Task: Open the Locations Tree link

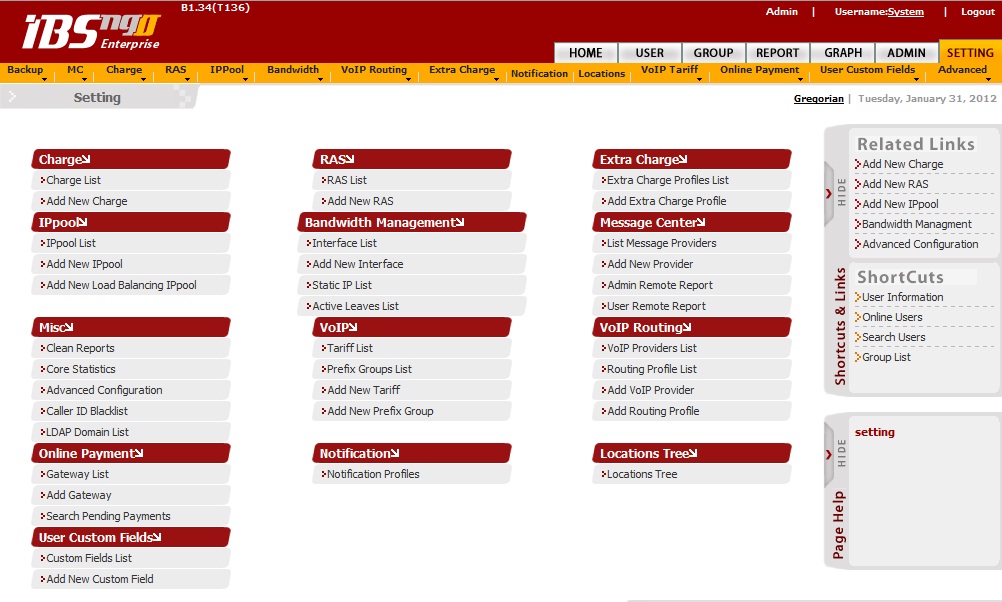Action: coord(642,475)
